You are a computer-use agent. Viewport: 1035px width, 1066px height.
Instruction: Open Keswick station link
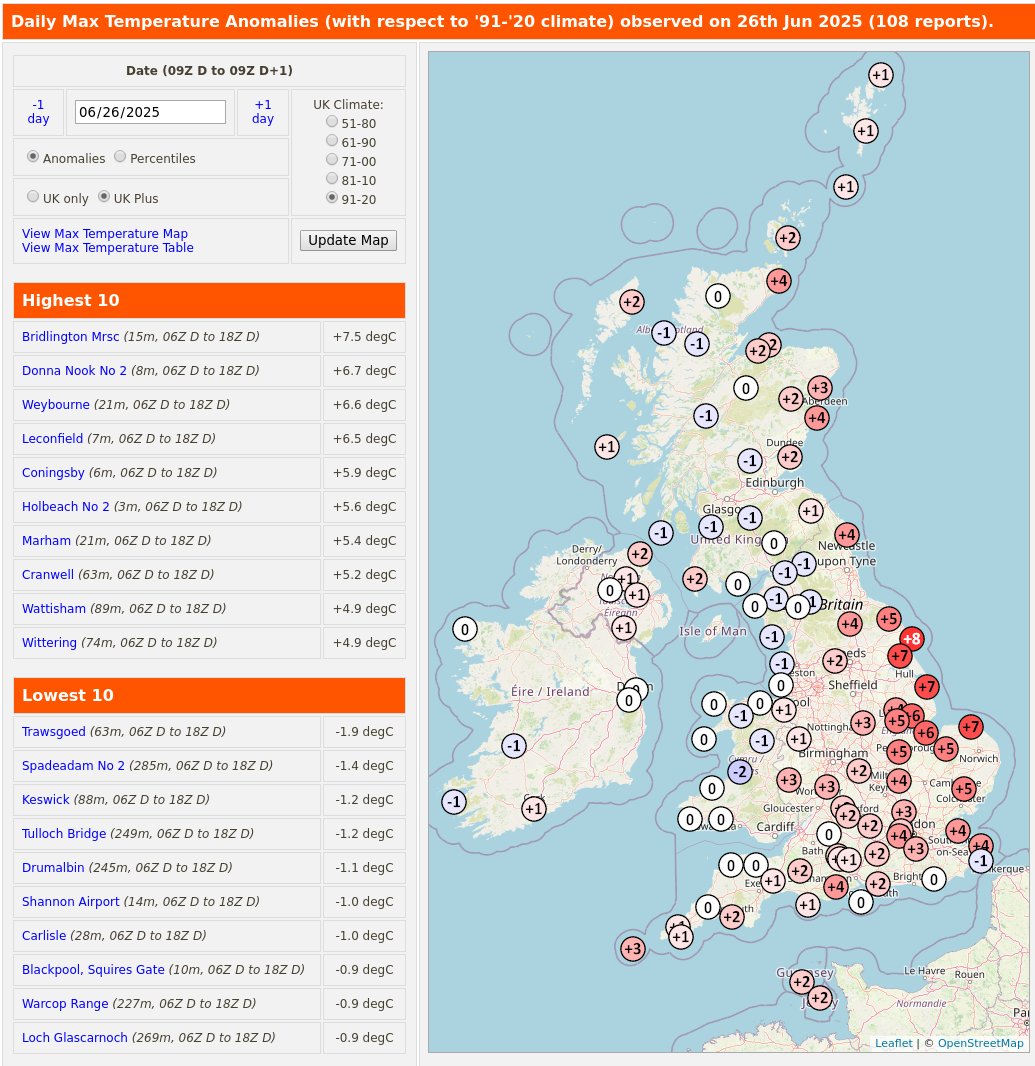pyautogui.click(x=46, y=800)
